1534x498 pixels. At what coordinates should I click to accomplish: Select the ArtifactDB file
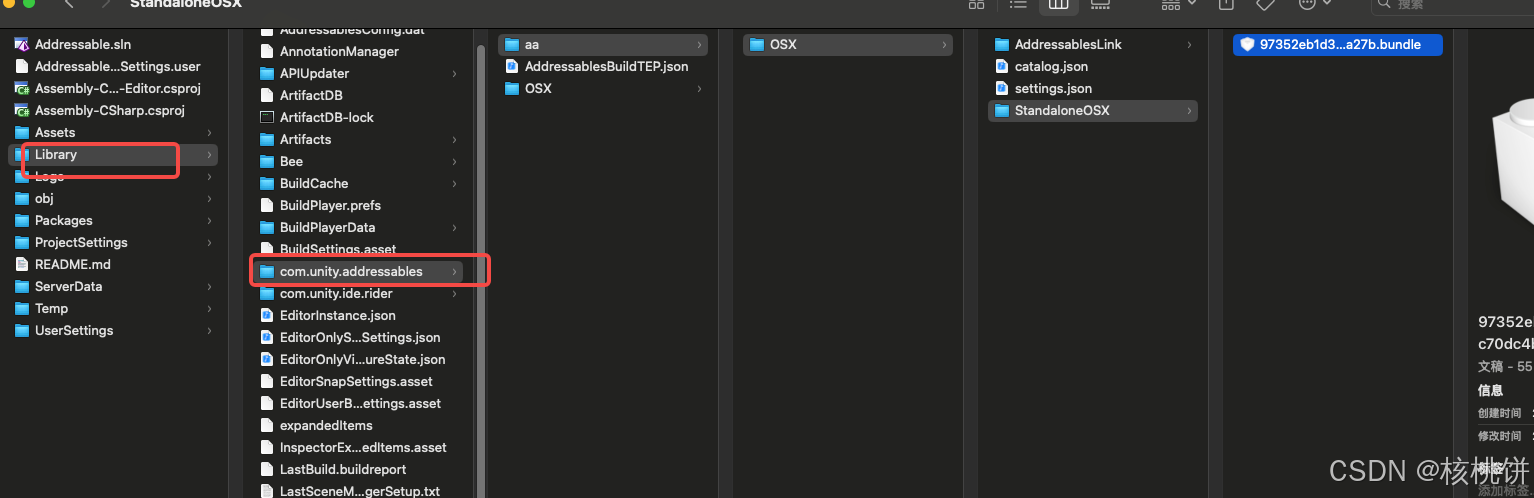(x=358, y=95)
